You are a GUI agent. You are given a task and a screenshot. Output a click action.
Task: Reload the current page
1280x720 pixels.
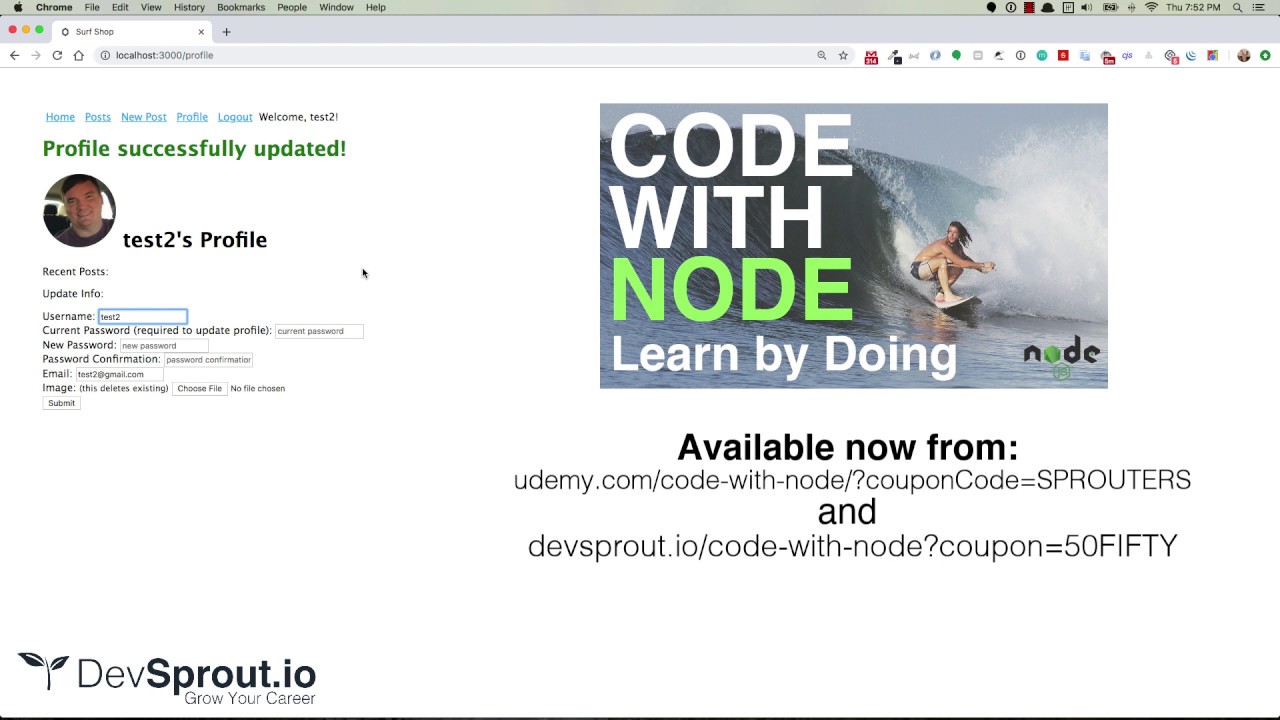pyautogui.click(x=57, y=55)
